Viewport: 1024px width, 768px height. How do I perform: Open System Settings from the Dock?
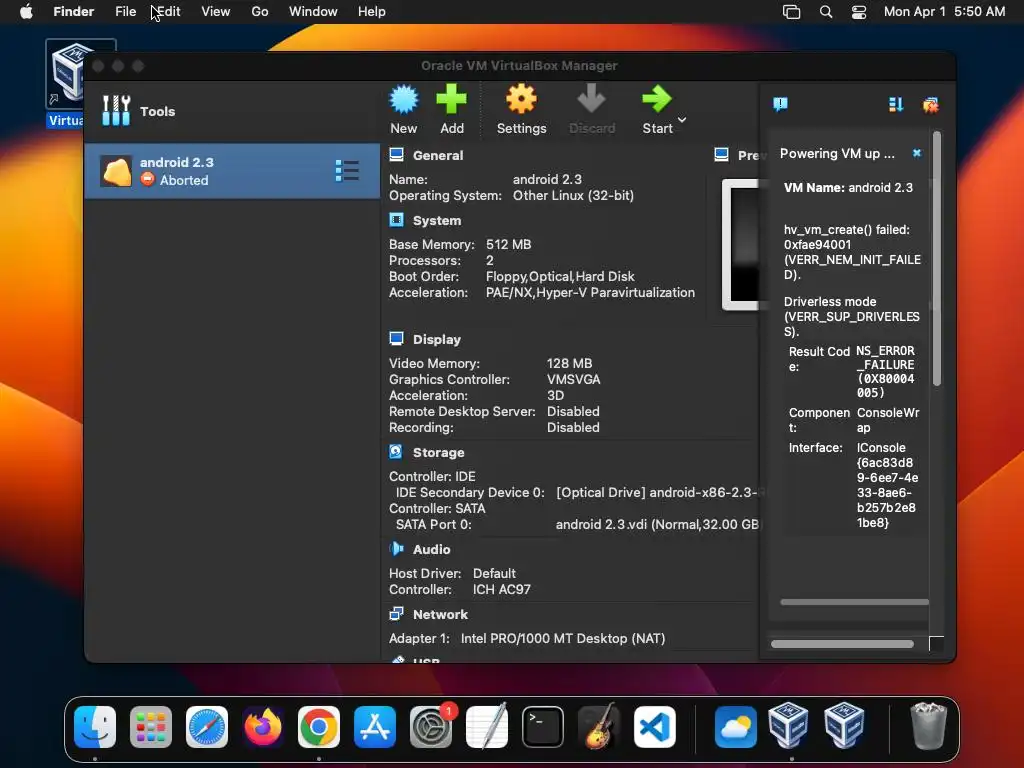click(431, 726)
